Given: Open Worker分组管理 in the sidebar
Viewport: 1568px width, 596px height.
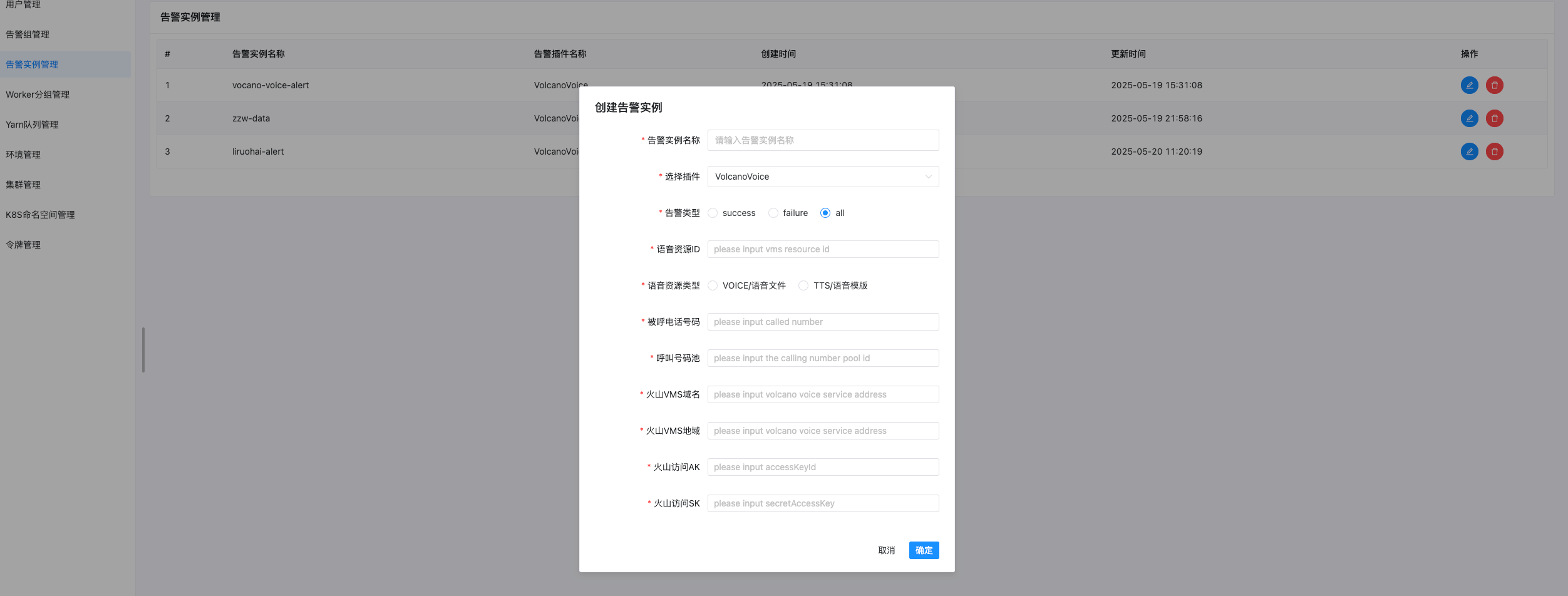Looking at the screenshot, I should [38, 95].
